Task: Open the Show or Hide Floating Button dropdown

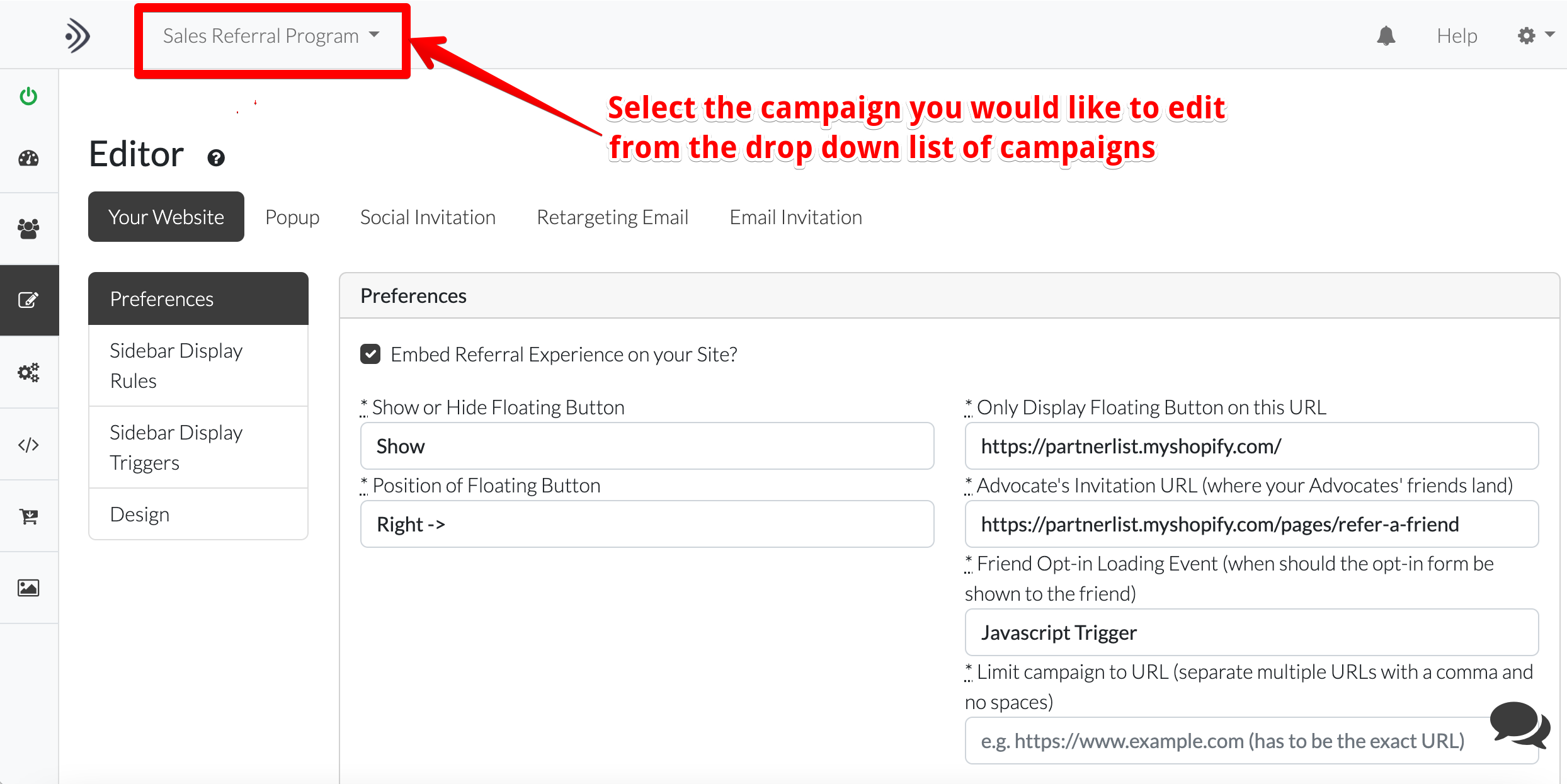Action: click(x=647, y=446)
